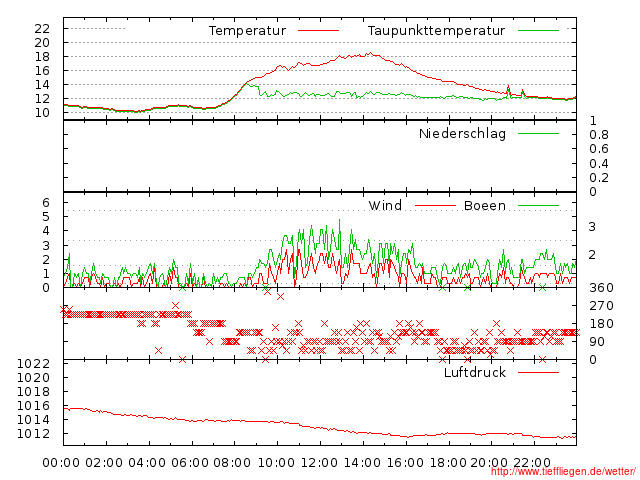640x480 pixels.
Task: Click the 1020 pressure axis value
Action: [x=33, y=378]
